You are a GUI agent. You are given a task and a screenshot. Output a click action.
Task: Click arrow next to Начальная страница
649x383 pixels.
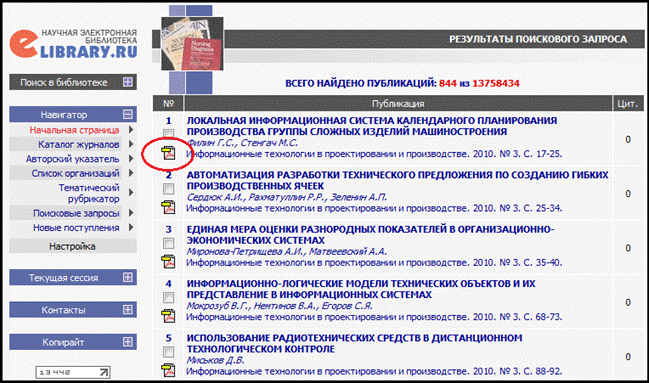(x=131, y=130)
